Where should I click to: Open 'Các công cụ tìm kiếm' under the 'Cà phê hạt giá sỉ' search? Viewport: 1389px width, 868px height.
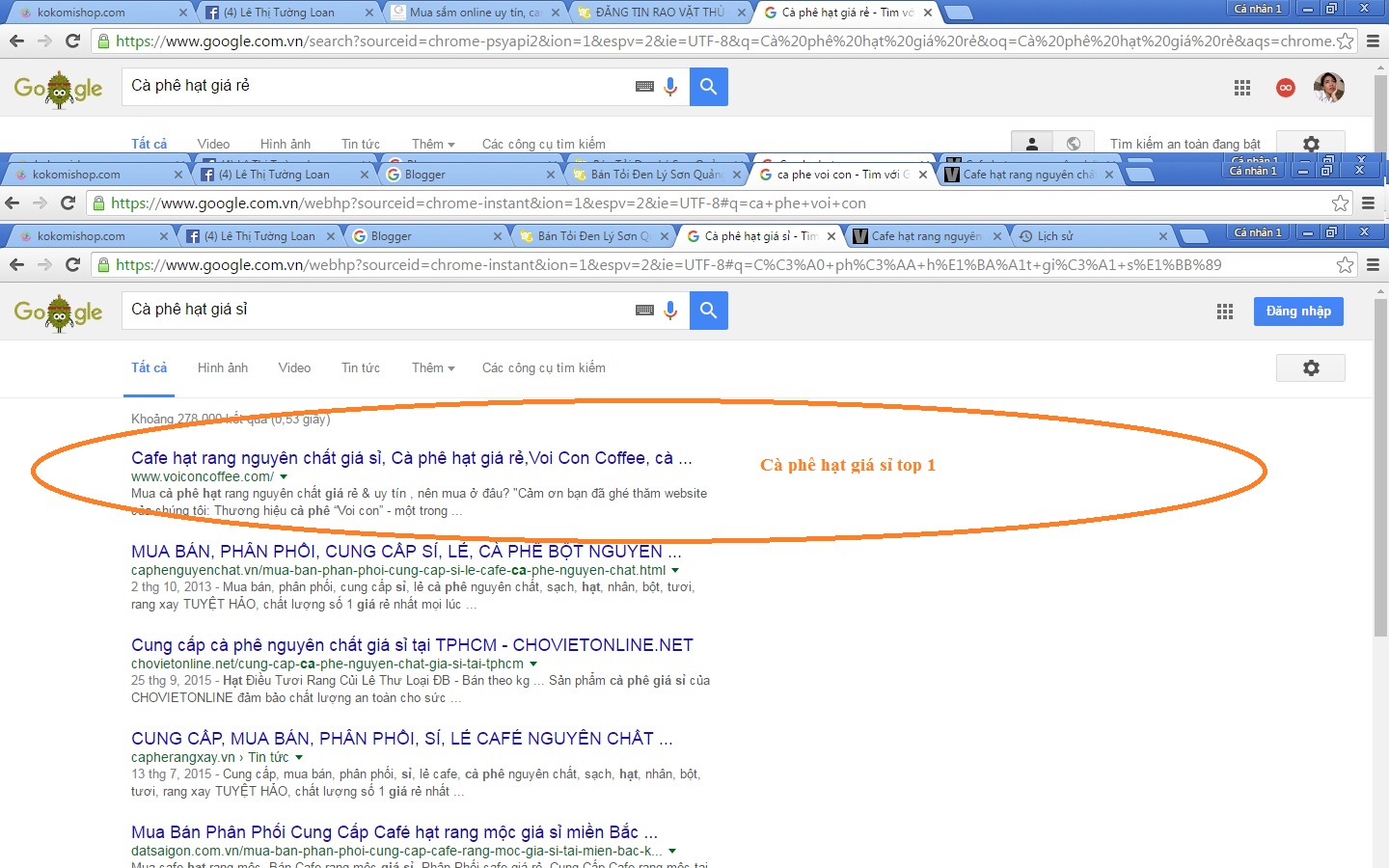pyautogui.click(x=544, y=367)
